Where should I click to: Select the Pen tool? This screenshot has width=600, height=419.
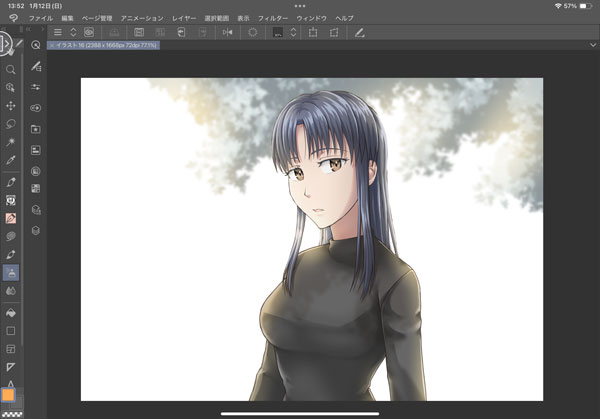[11, 182]
